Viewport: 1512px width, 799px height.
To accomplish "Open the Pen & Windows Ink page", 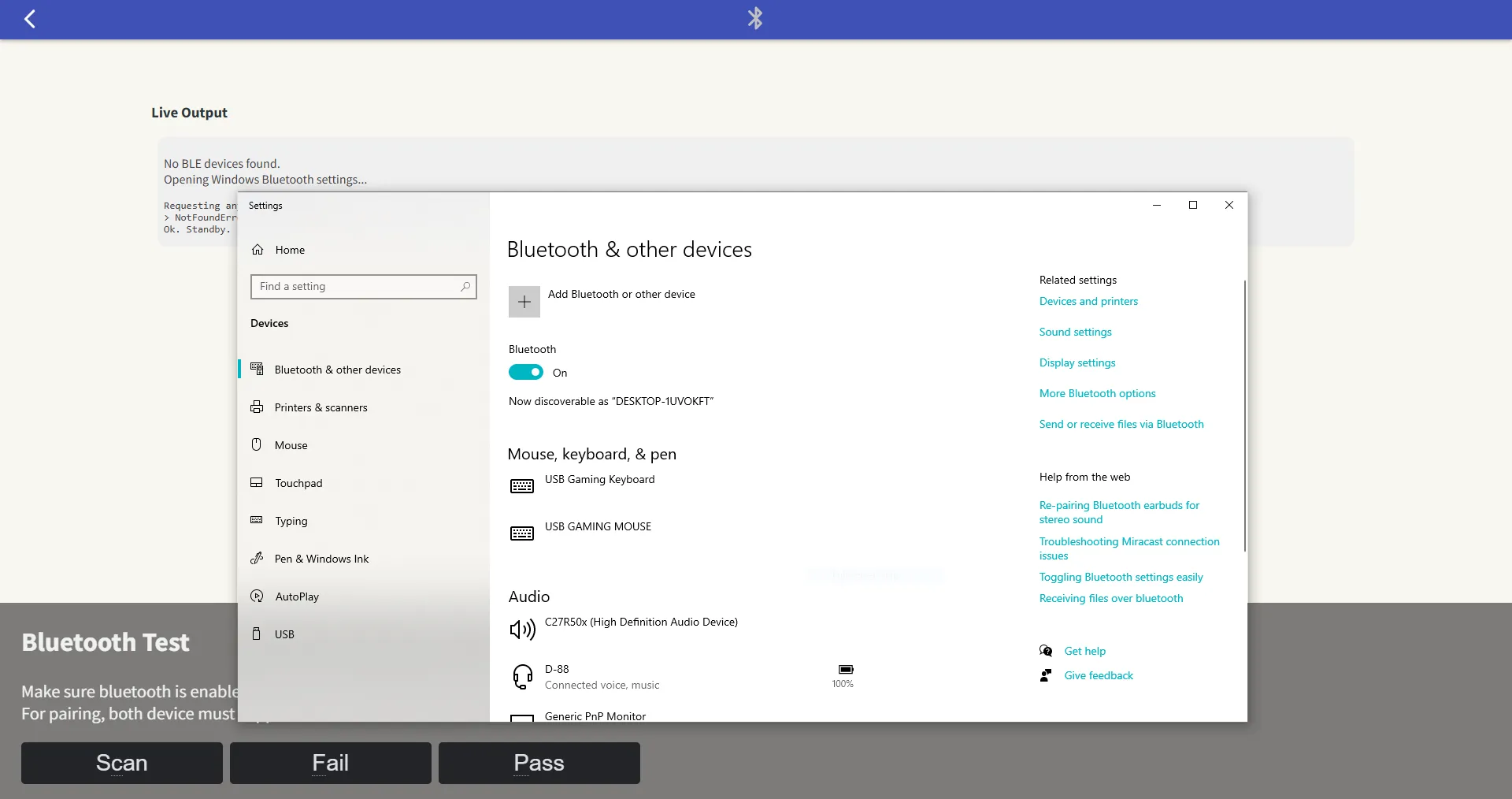I will click(x=321, y=559).
